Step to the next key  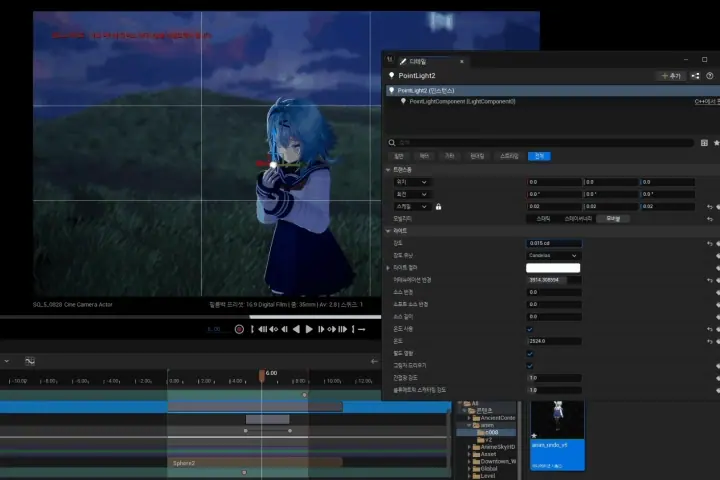point(332,329)
